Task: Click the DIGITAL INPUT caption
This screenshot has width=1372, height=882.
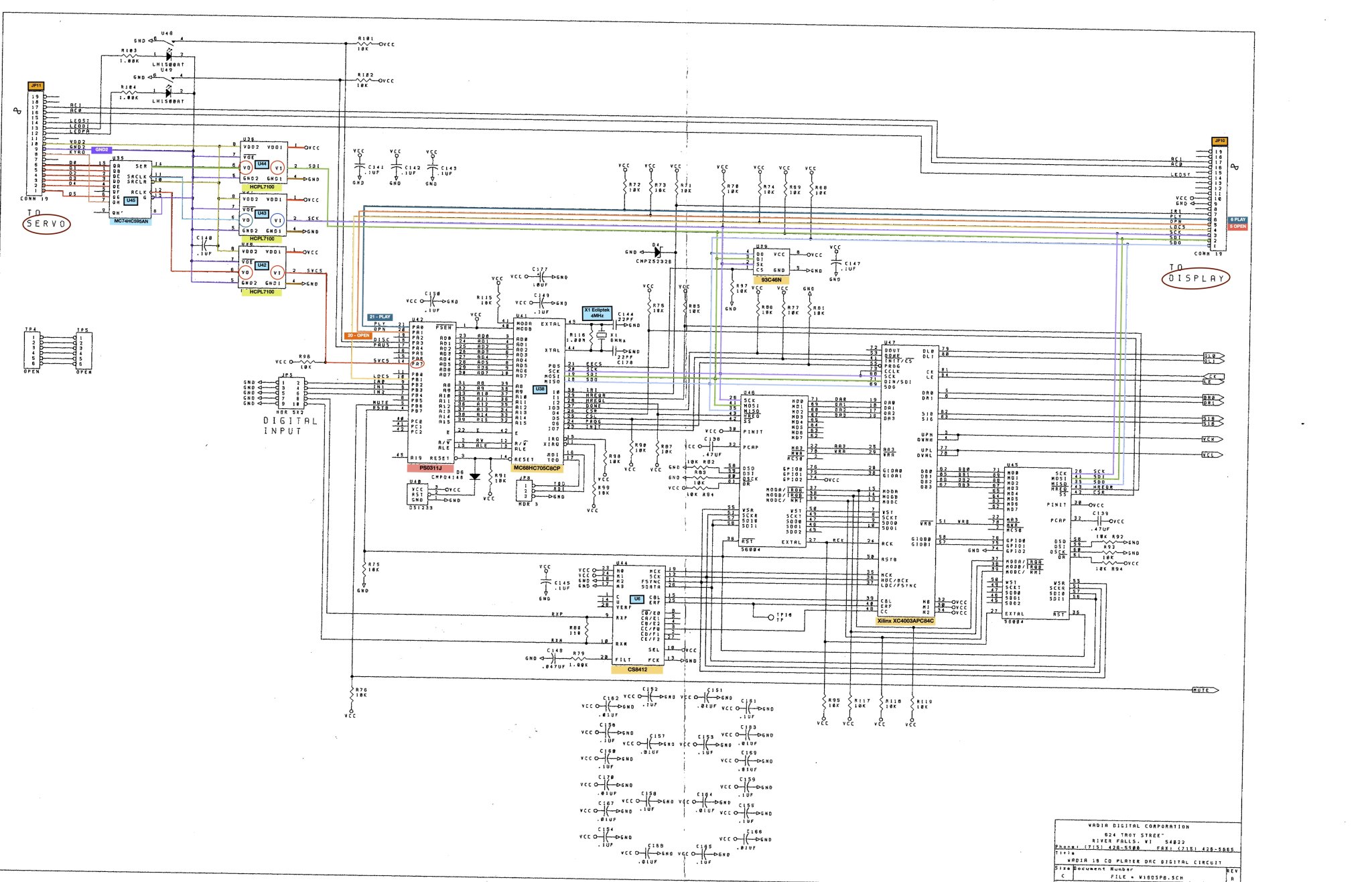Action: [290, 426]
